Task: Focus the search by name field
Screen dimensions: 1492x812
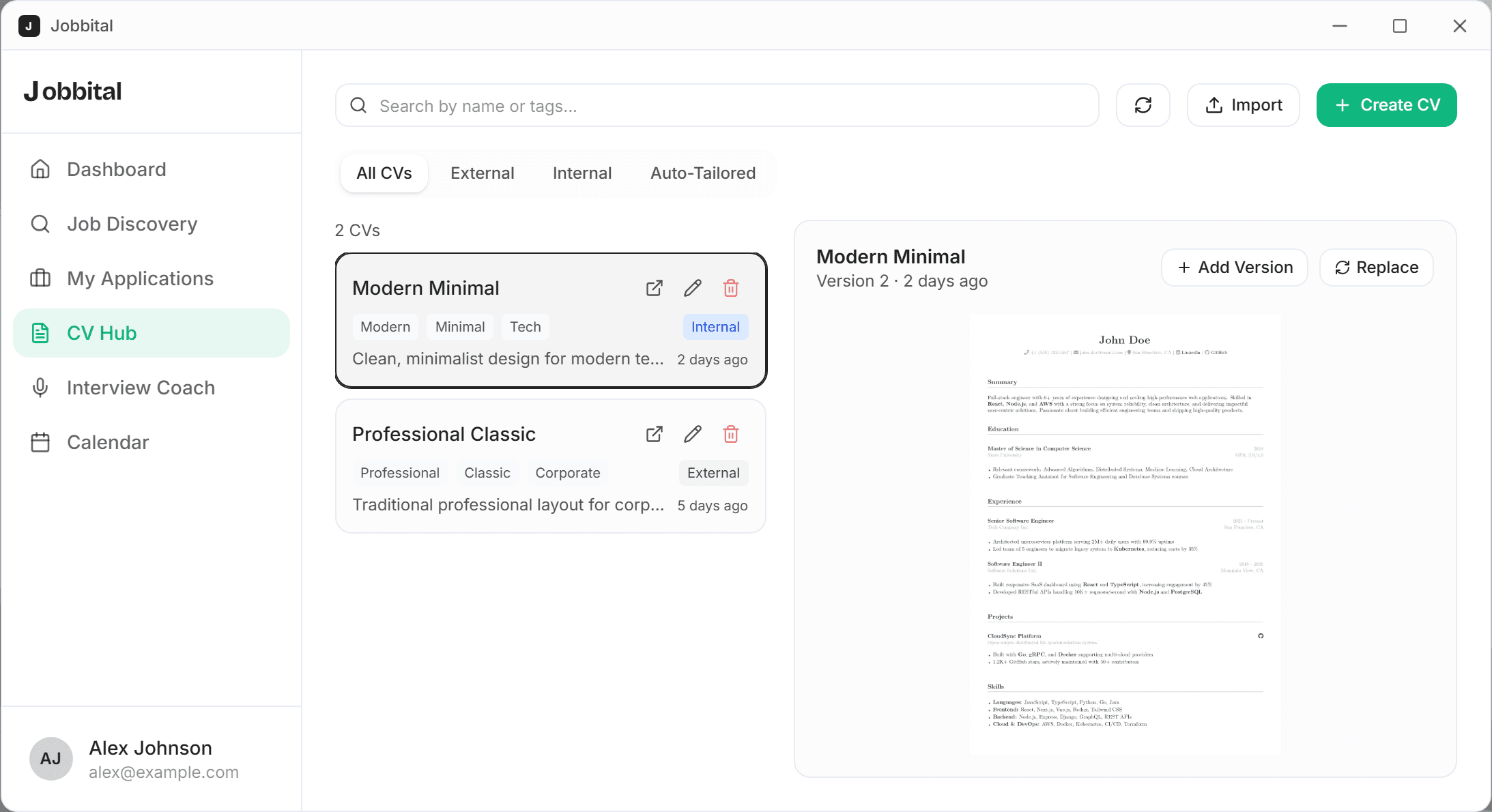Action: pos(717,106)
